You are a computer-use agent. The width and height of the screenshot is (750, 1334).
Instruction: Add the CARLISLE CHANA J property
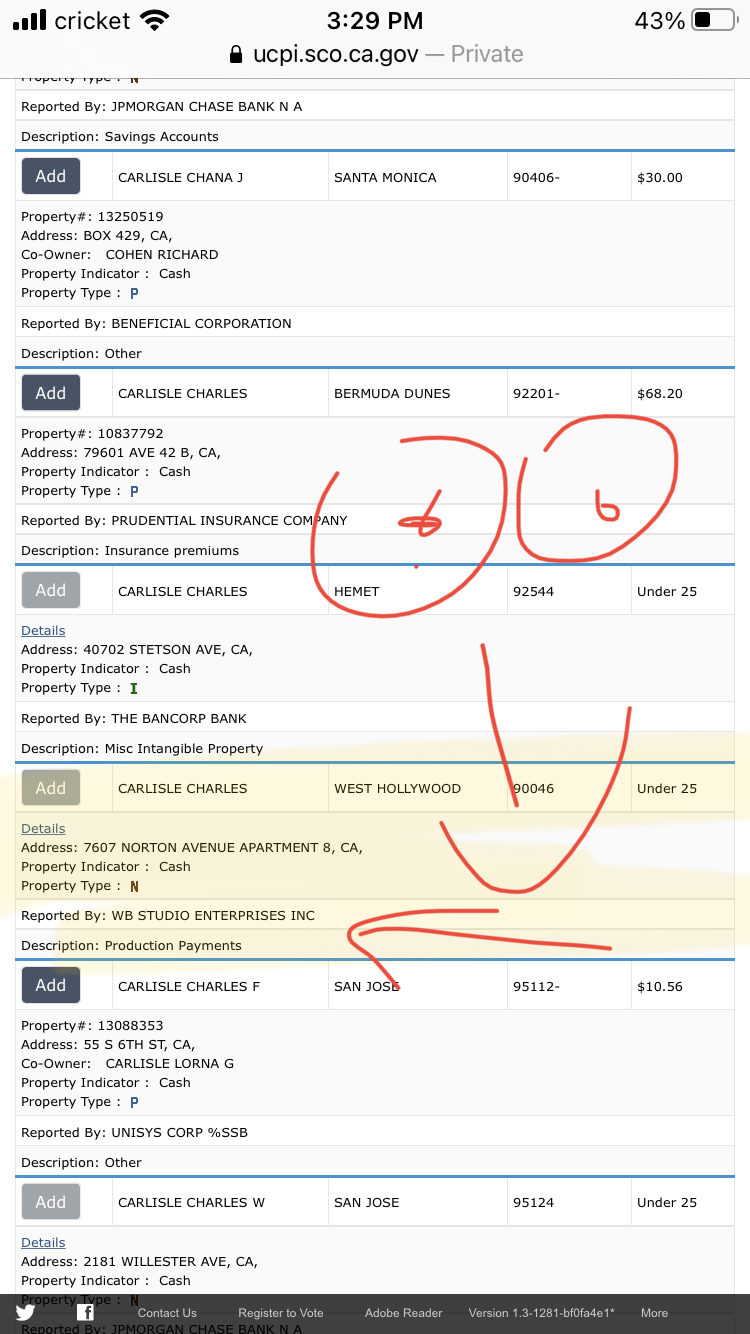[x=51, y=176]
